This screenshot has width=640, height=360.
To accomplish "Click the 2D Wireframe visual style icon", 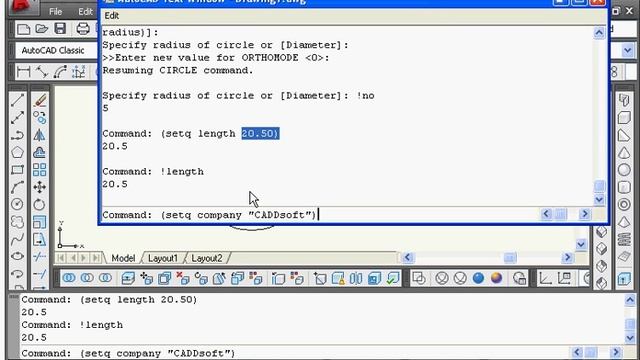I will pos(419,278).
